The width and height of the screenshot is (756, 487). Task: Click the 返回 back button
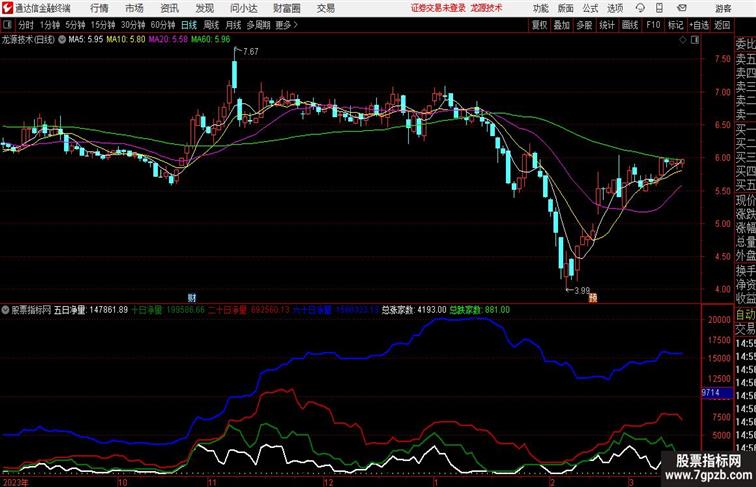coord(722,25)
